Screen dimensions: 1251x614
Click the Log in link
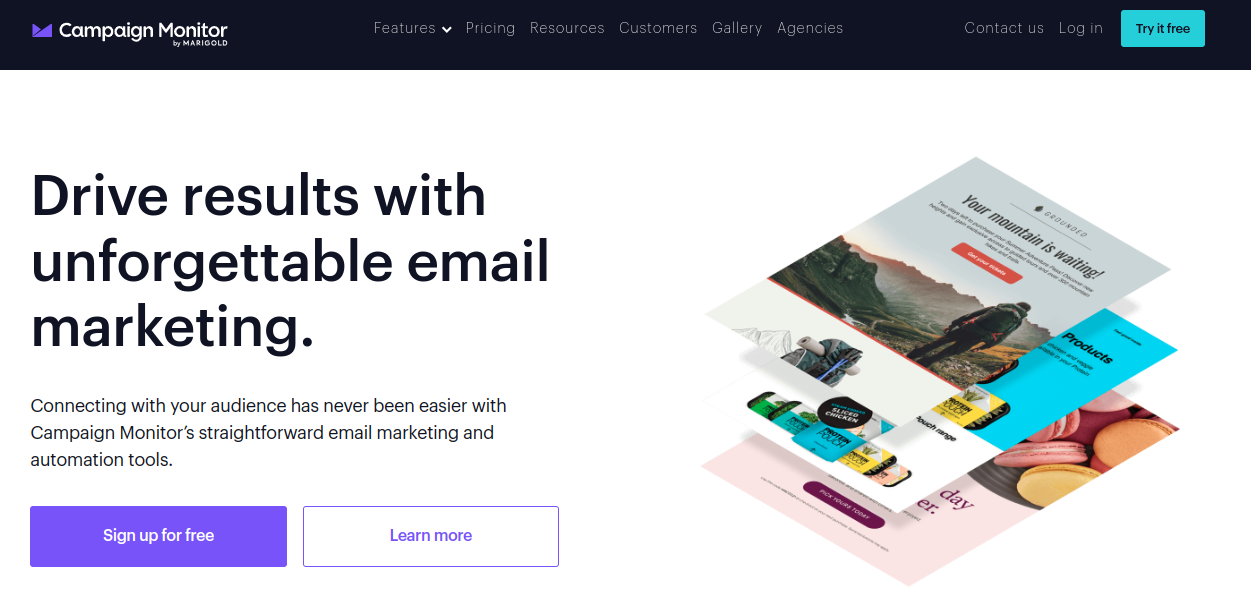point(1081,28)
